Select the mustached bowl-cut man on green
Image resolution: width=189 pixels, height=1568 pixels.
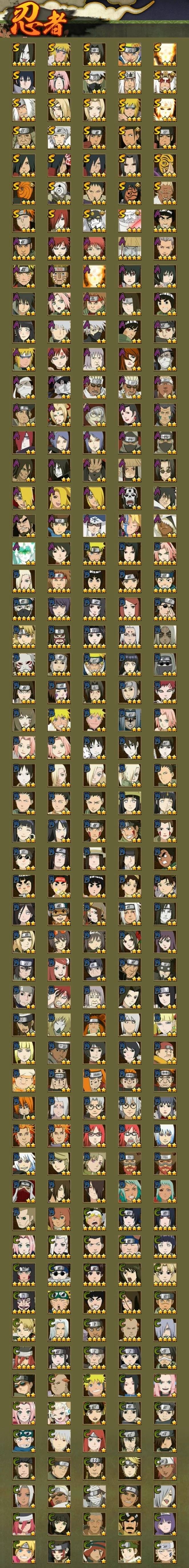[129, 1523]
